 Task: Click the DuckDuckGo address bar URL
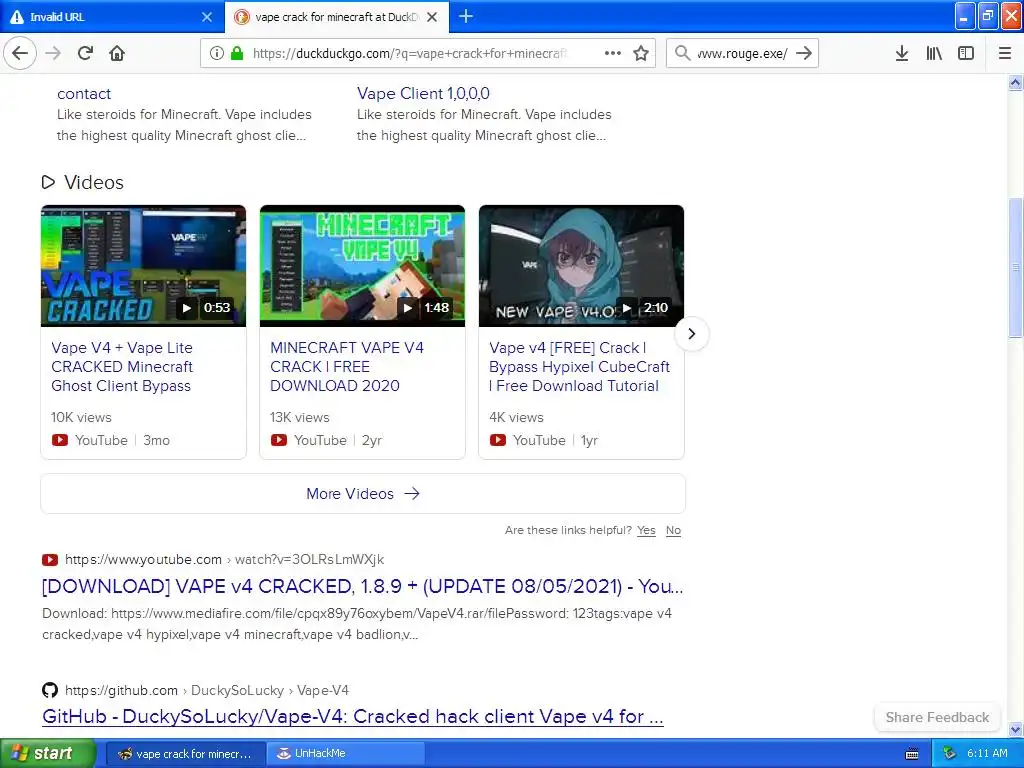(x=409, y=54)
